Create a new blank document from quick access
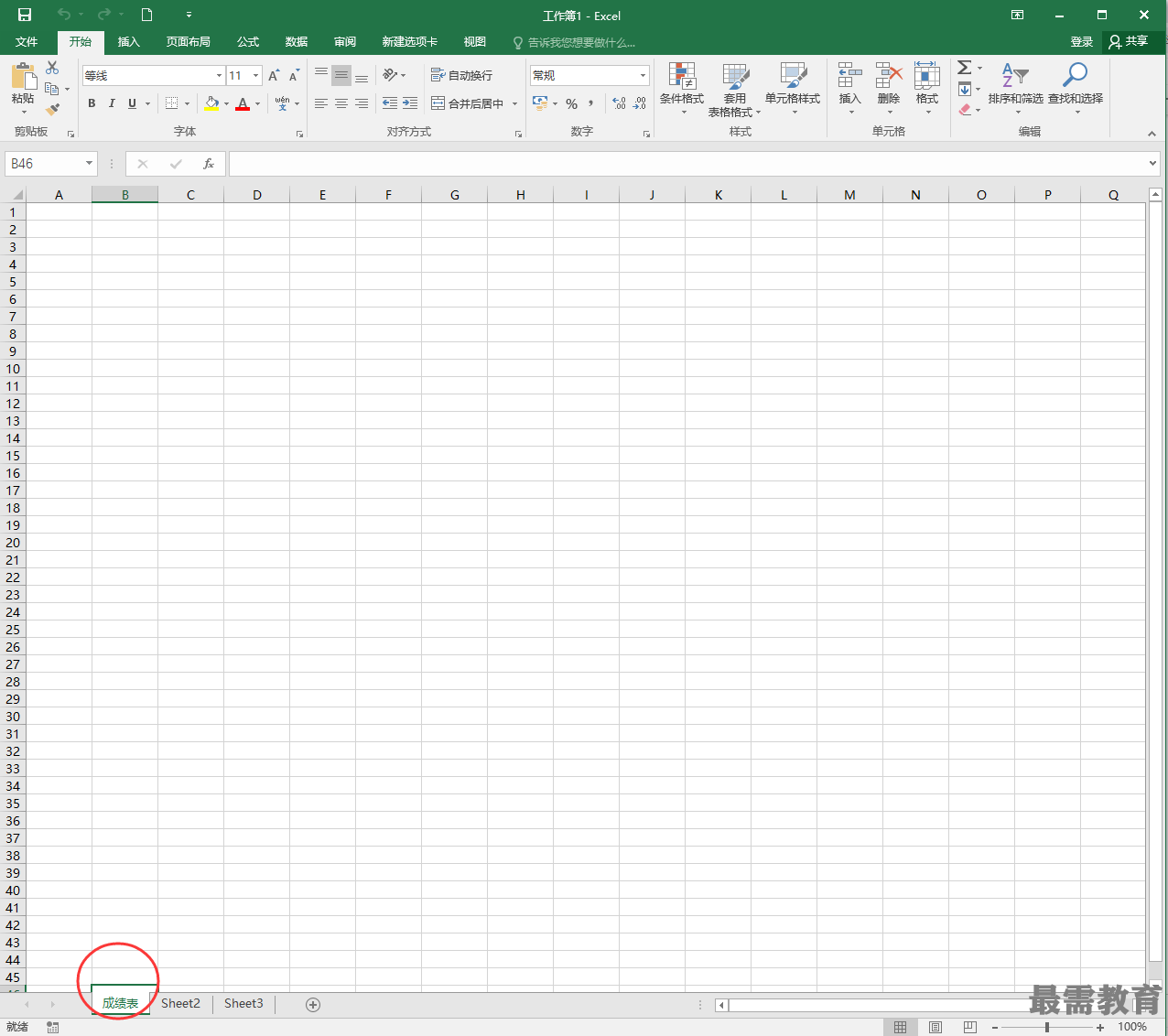 146,15
